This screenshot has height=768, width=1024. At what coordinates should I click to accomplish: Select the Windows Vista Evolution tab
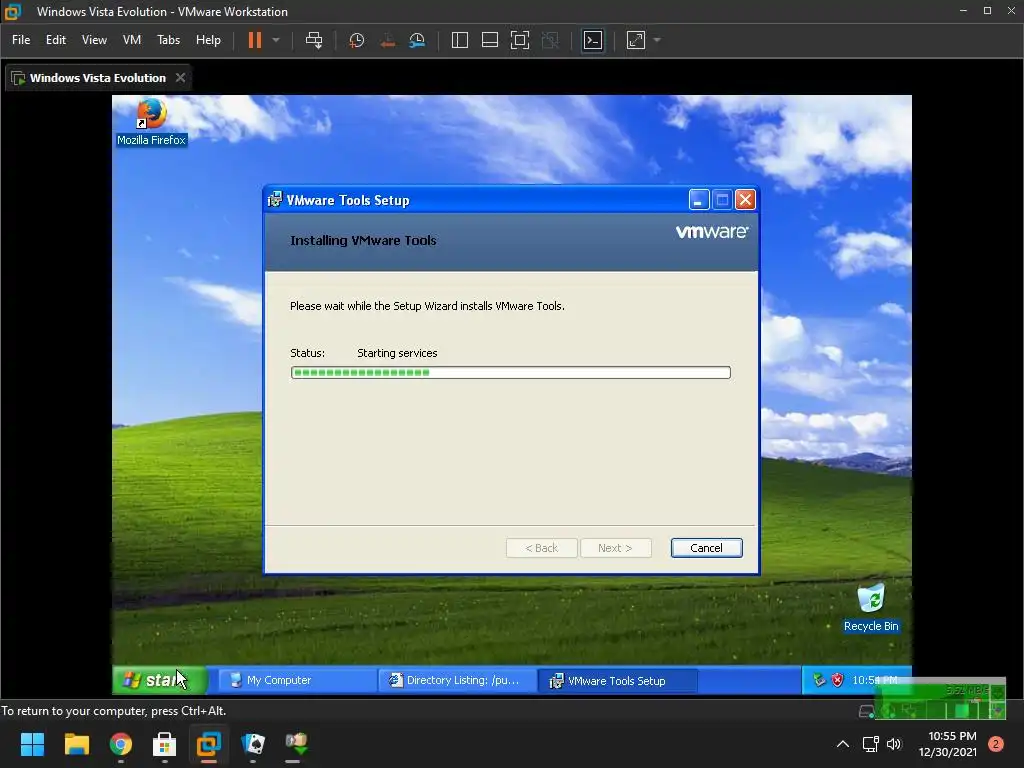coord(98,78)
